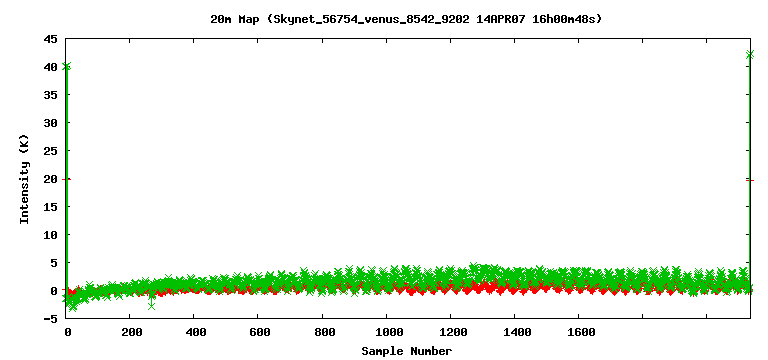
Task: Click the y-axis tick label 45
Action: (50, 39)
